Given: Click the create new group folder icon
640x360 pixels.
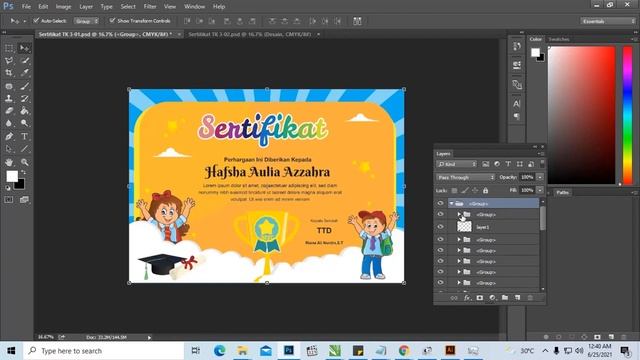Looking at the screenshot, I should [x=505, y=298].
